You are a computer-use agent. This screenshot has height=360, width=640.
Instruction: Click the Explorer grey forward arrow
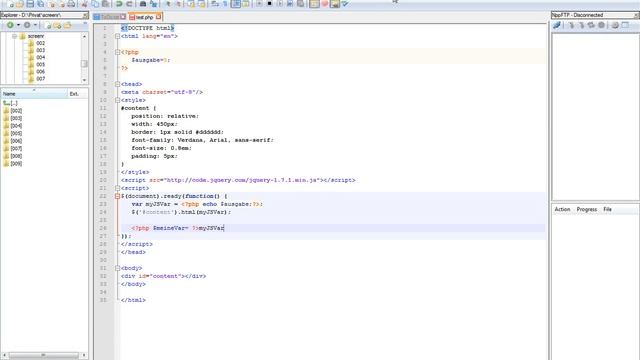pos(27,25)
